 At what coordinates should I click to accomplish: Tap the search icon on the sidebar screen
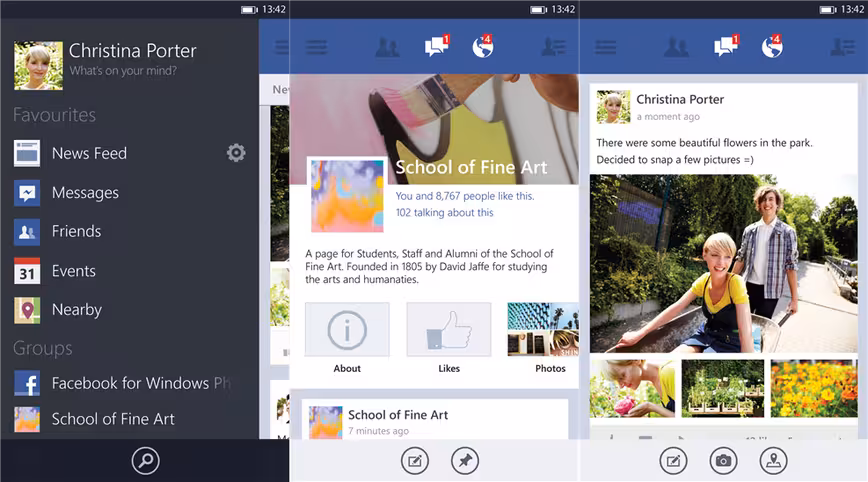tap(146, 460)
